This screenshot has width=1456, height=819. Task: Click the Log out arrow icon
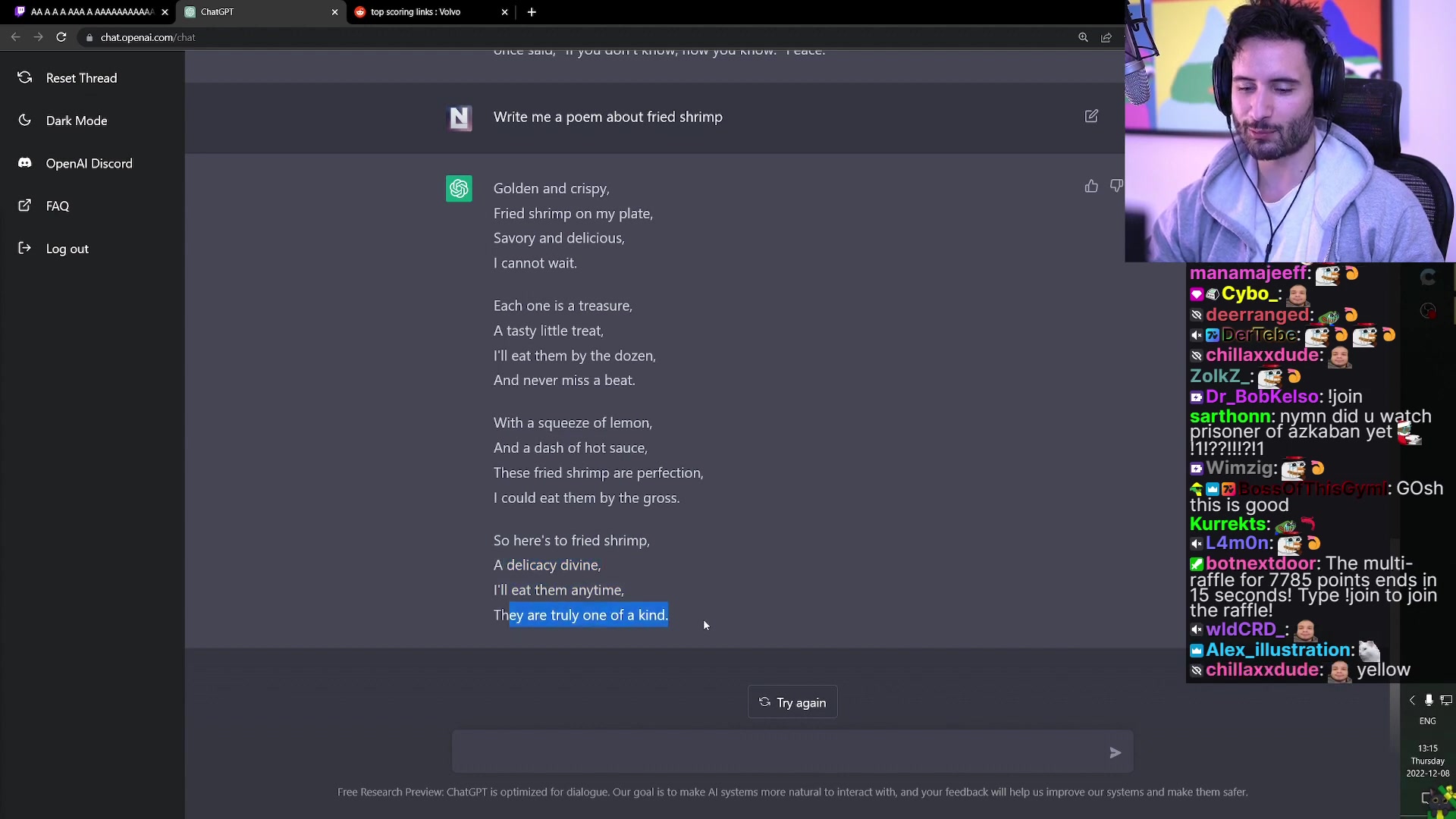tap(24, 247)
